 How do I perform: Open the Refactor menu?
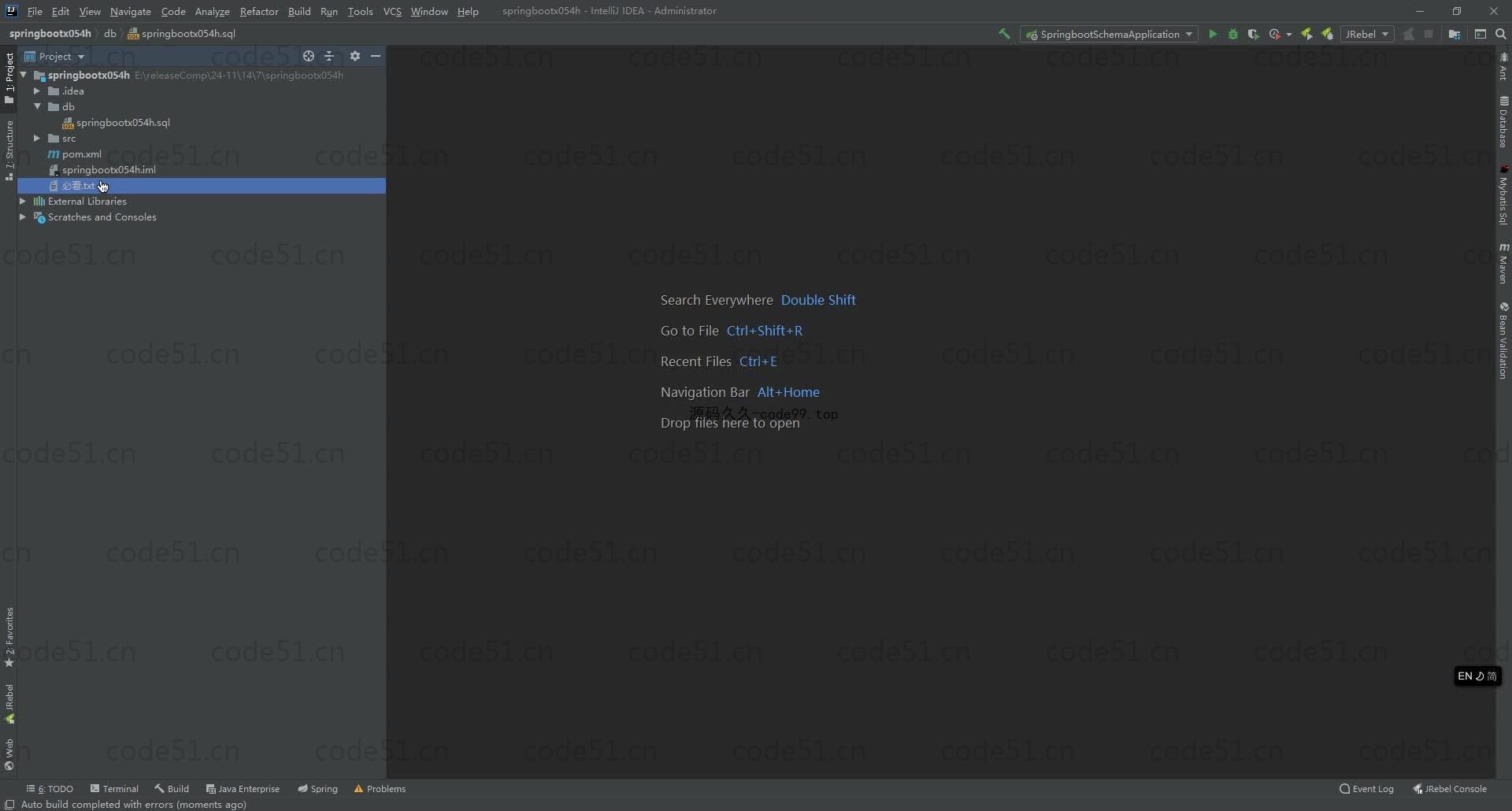(259, 11)
